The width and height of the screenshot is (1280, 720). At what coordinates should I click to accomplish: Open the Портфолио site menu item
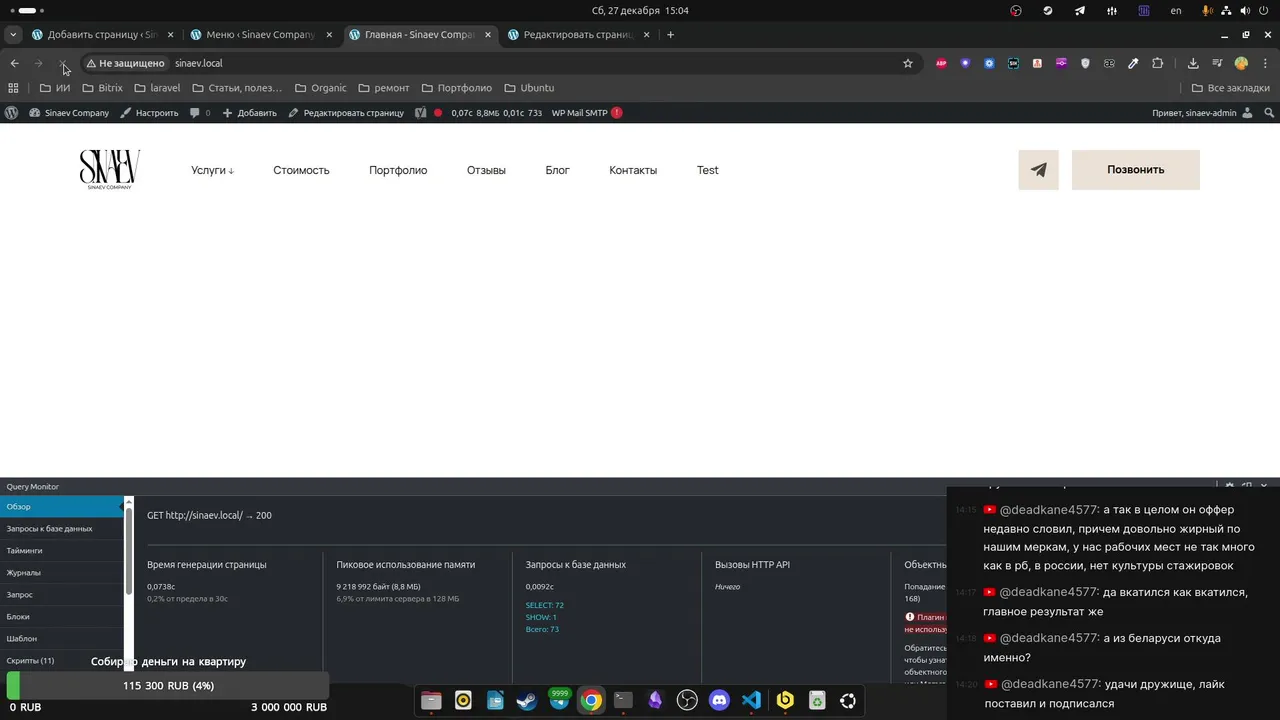coord(398,170)
